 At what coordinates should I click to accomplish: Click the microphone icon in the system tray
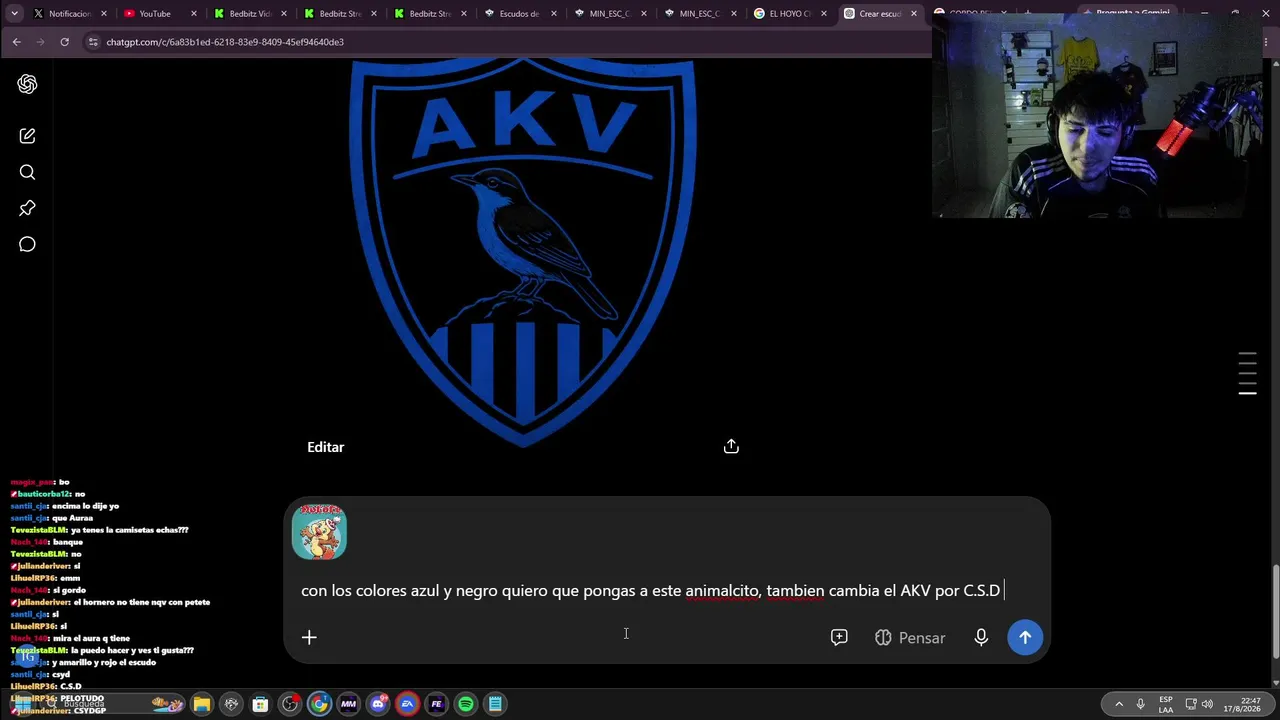[1140, 704]
